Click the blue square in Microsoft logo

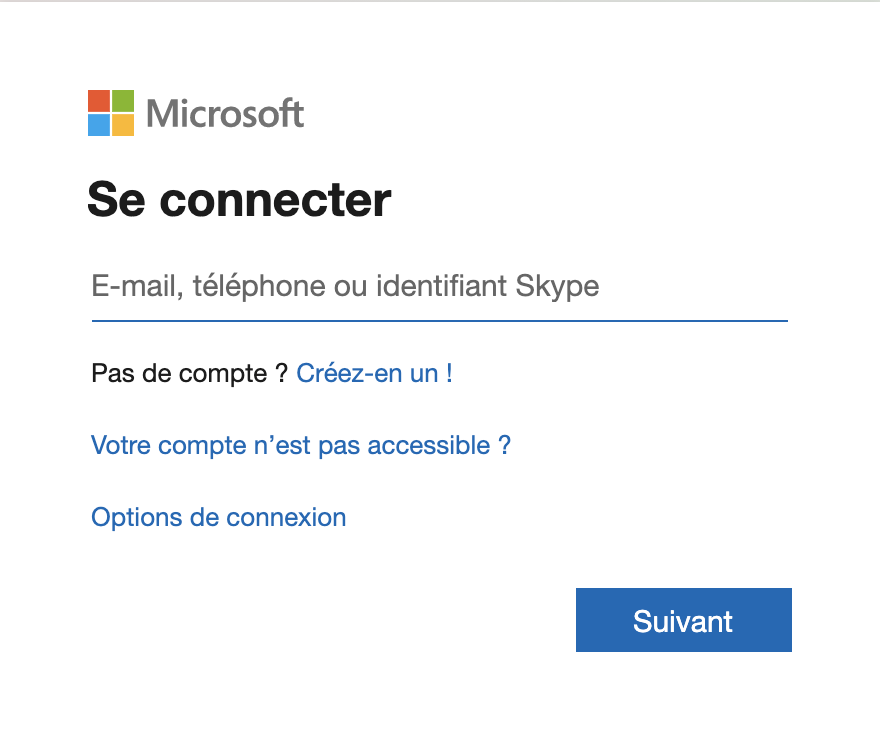[99, 125]
